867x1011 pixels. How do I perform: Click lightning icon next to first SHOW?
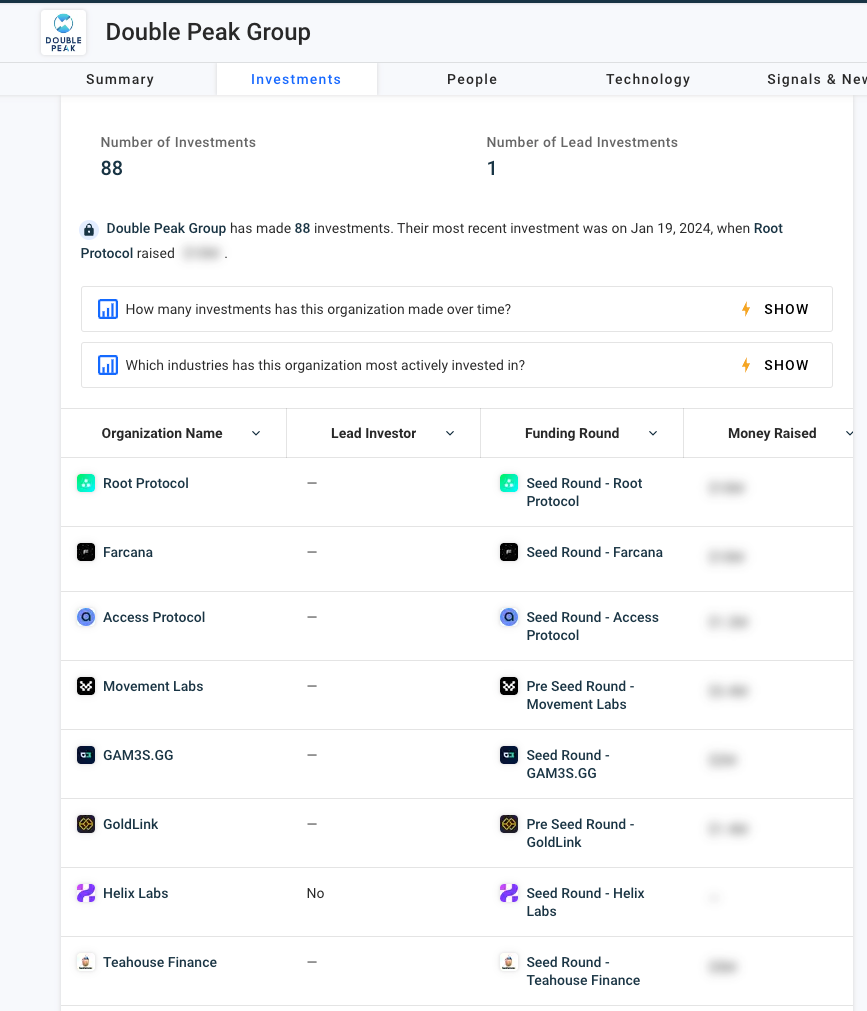click(746, 309)
